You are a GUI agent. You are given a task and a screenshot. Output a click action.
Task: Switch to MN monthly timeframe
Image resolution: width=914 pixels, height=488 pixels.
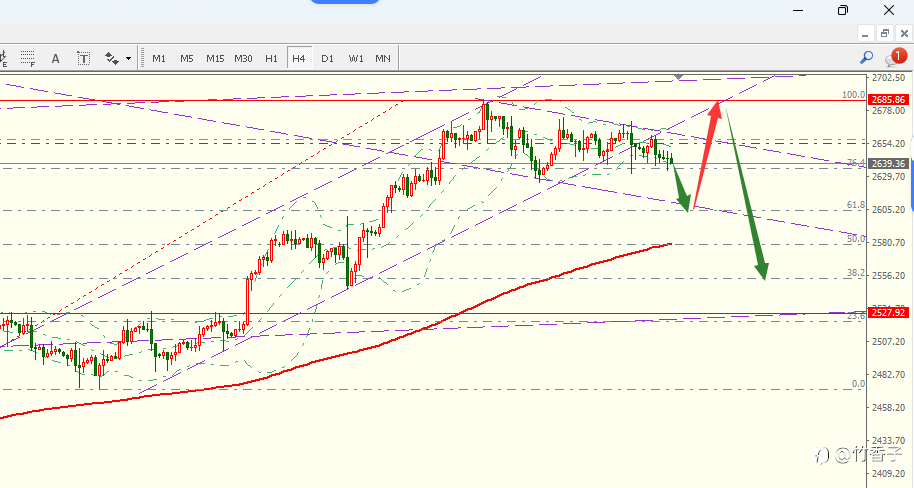click(383, 58)
